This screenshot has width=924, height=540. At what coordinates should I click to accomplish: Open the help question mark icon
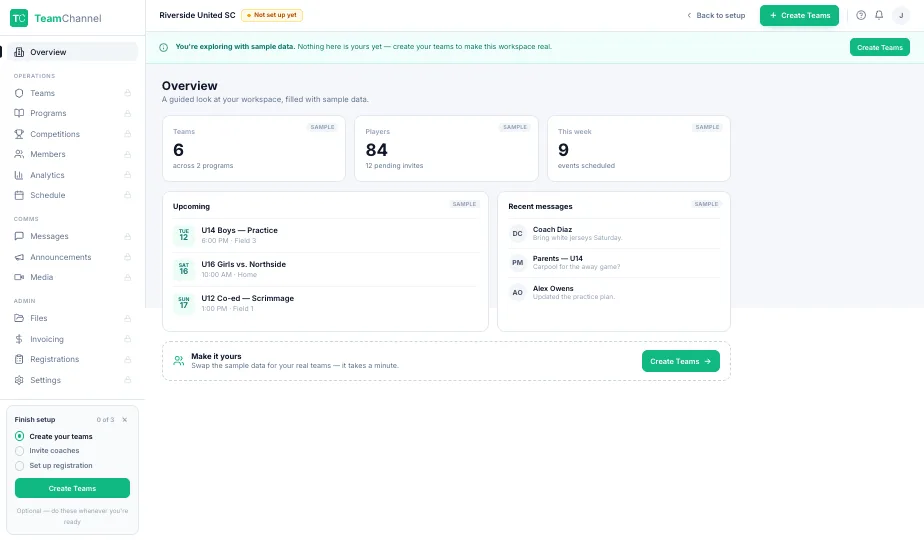click(861, 15)
